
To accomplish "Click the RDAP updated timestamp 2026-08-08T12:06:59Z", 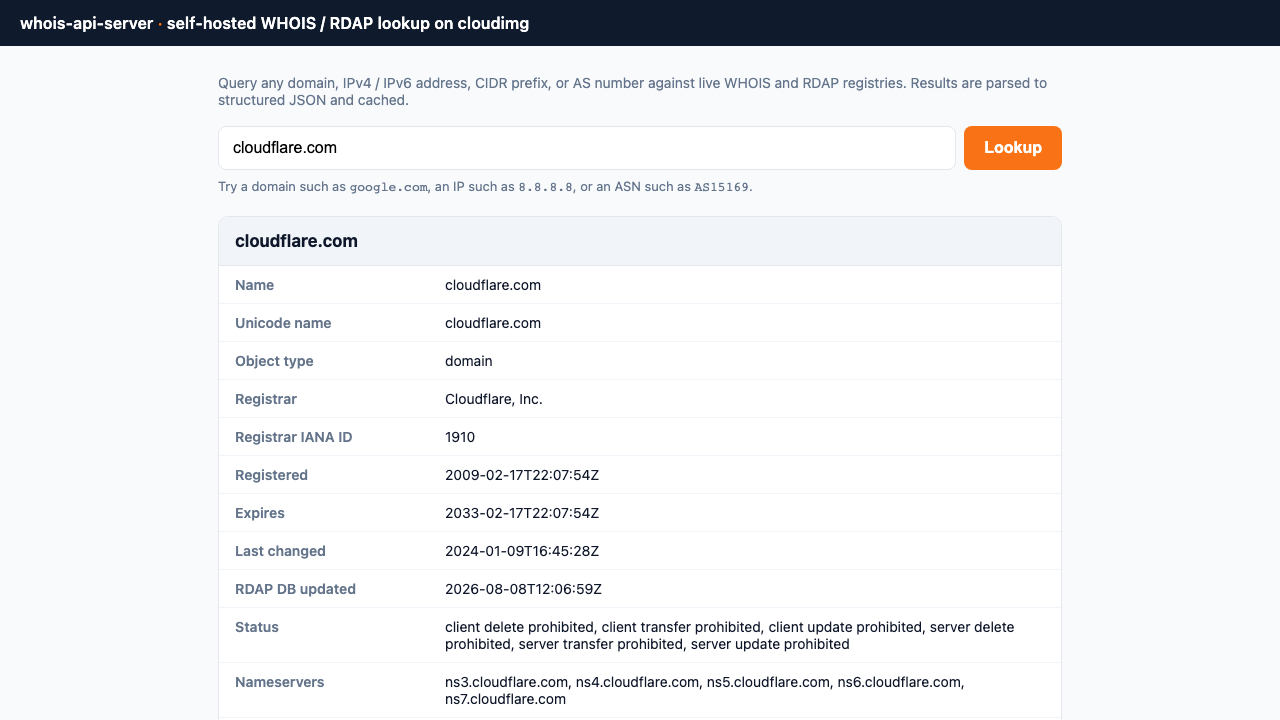I will (x=523, y=589).
